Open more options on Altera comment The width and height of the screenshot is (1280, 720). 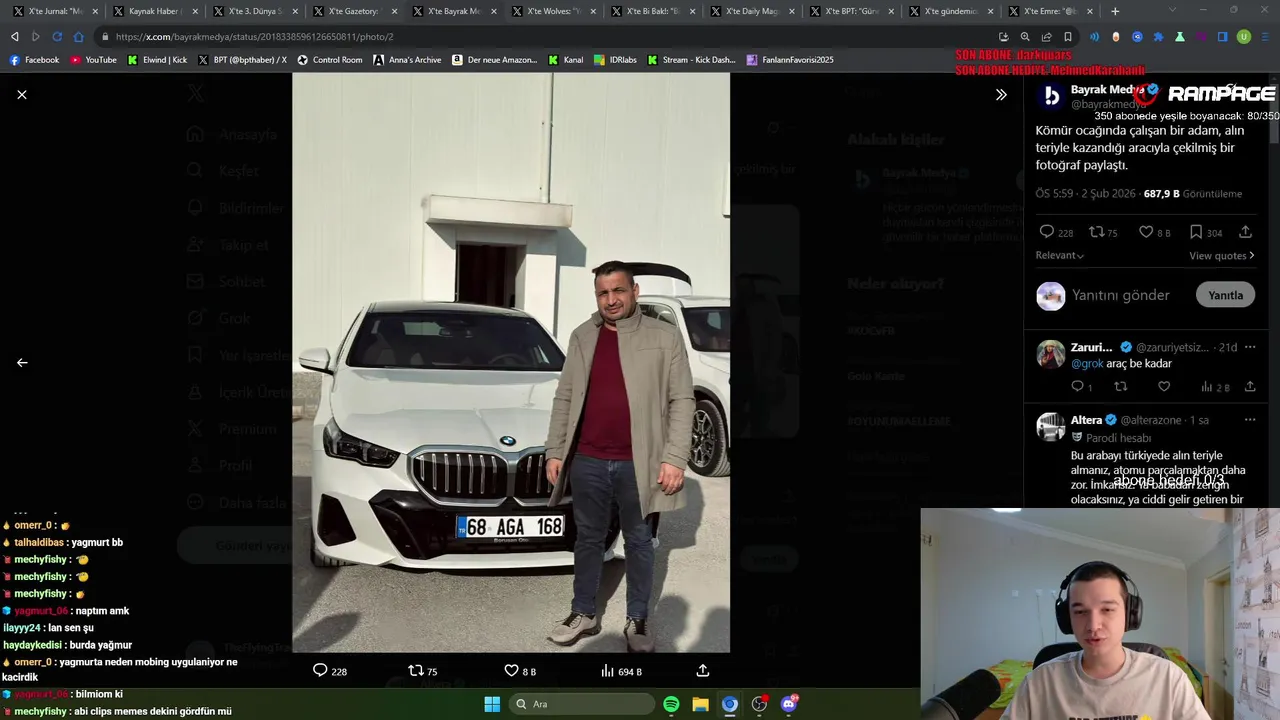coord(1249,420)
